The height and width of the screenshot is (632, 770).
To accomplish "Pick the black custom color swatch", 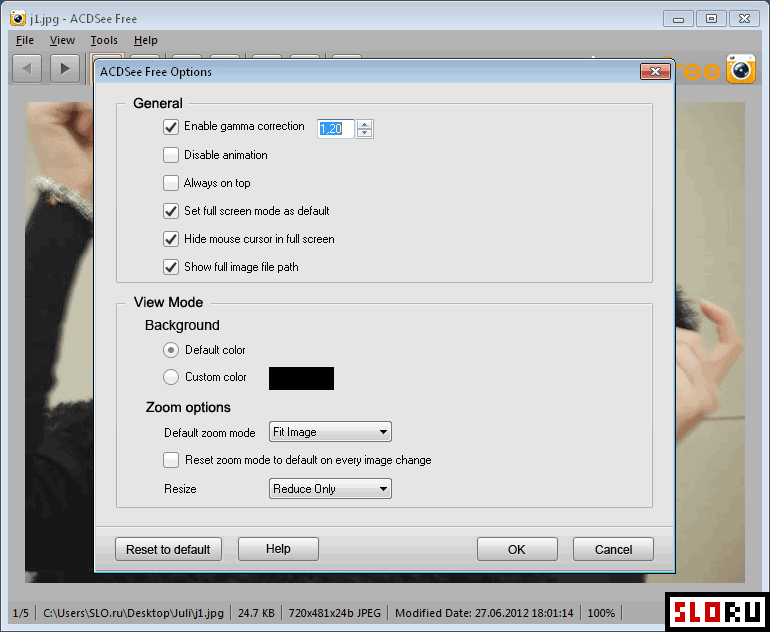I will point(302,378).
